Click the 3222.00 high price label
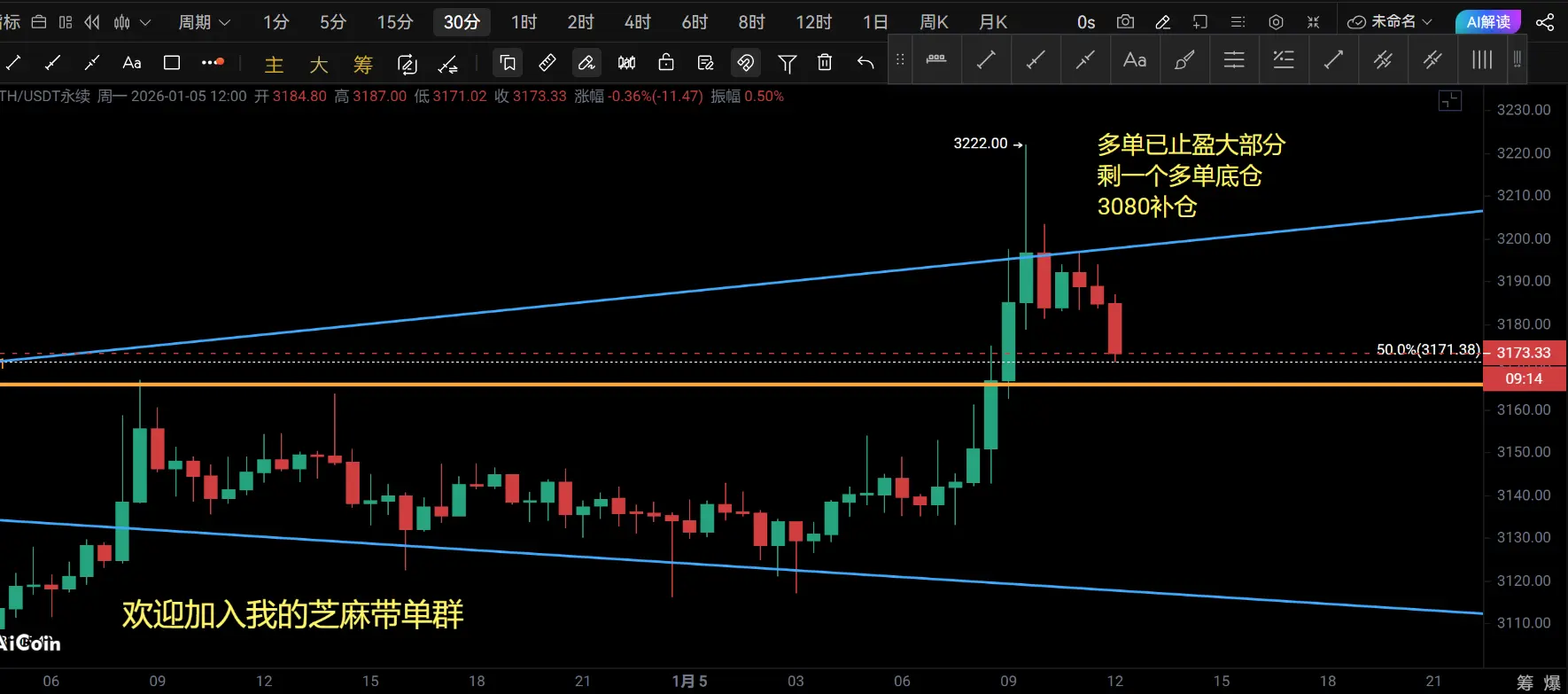 (x=981, y=144)
